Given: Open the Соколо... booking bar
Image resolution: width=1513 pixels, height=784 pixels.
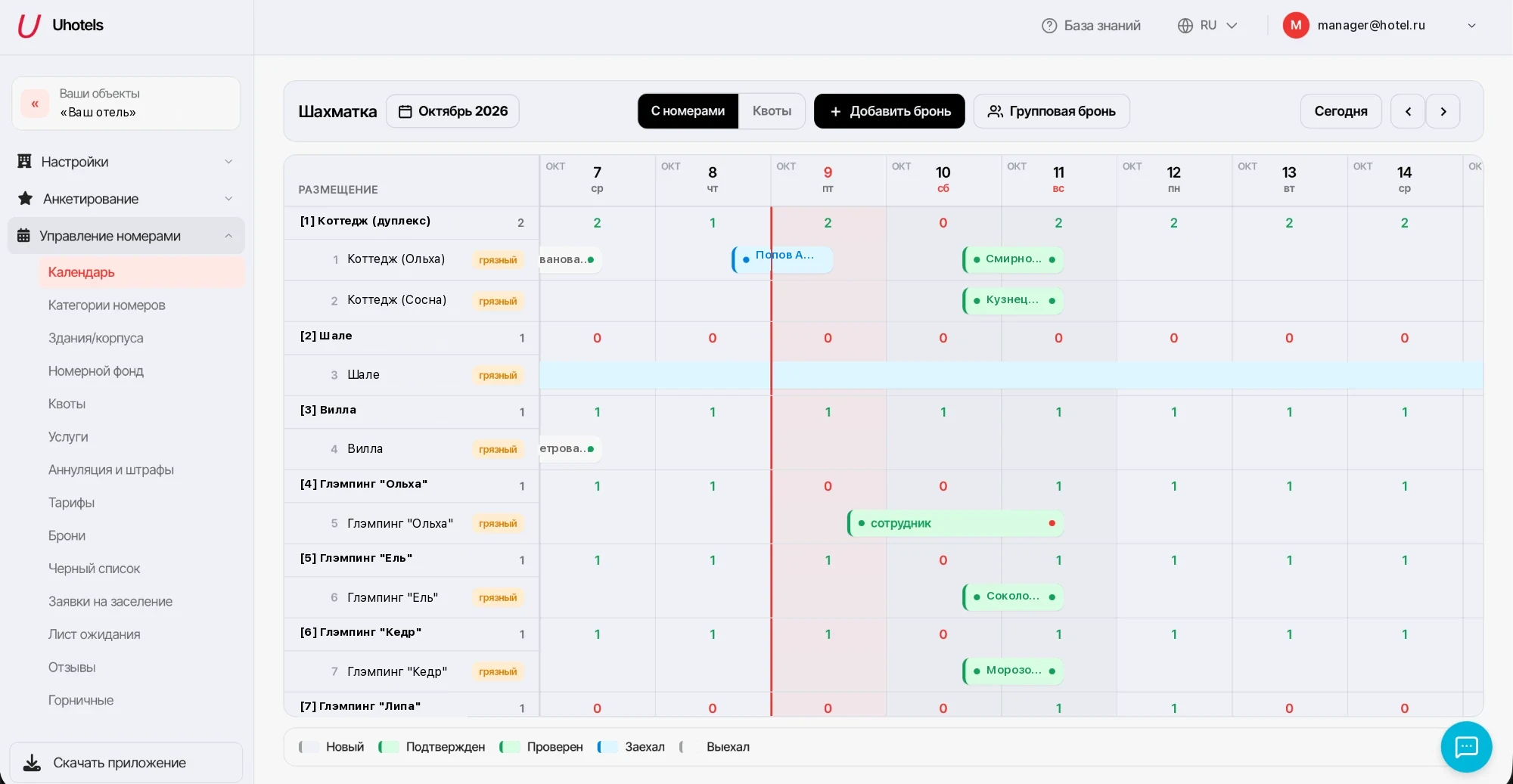Looking at the screenshot, I should click(1013, 597).
